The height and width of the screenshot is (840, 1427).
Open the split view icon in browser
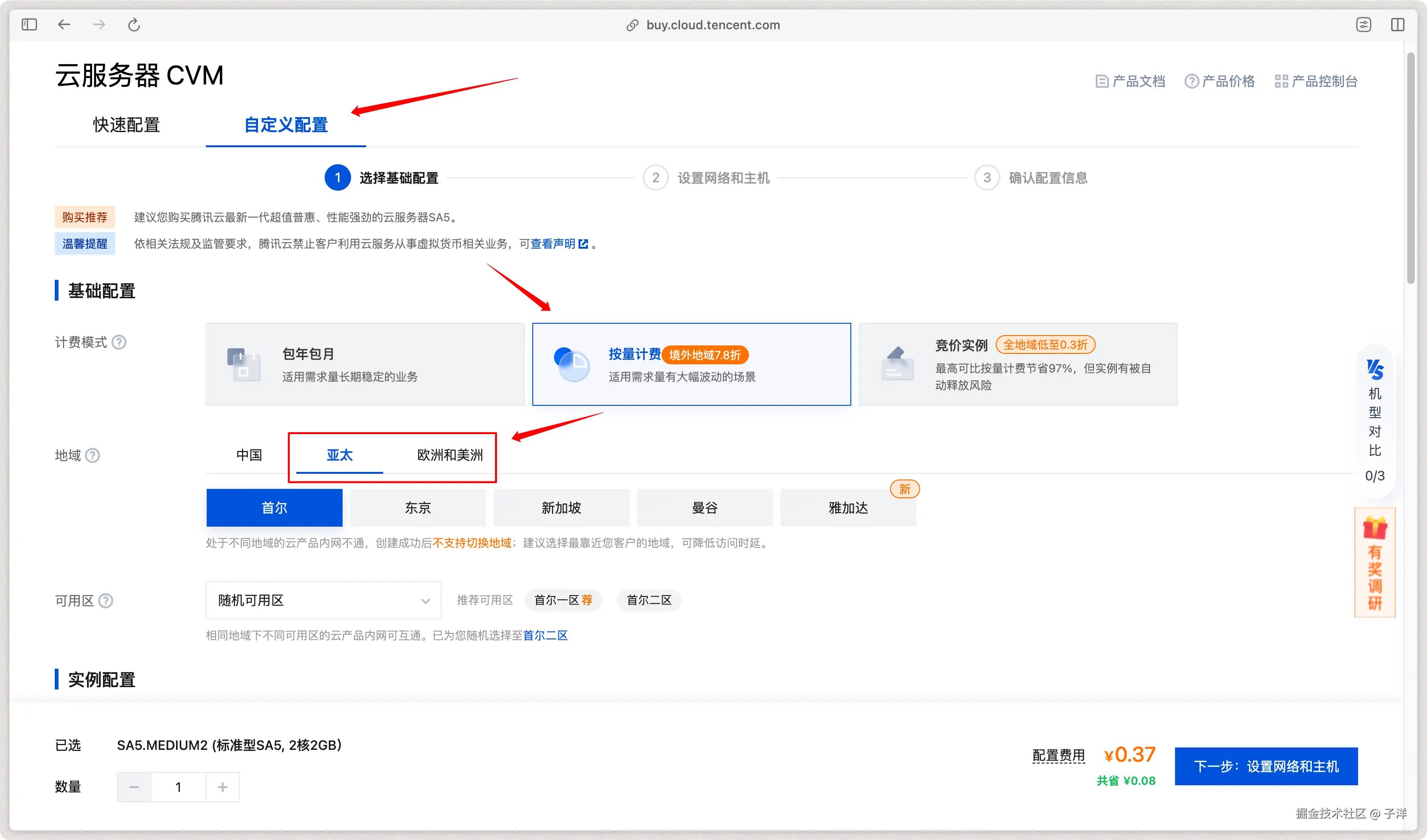pyautogui.click(x=1397, y=25)
